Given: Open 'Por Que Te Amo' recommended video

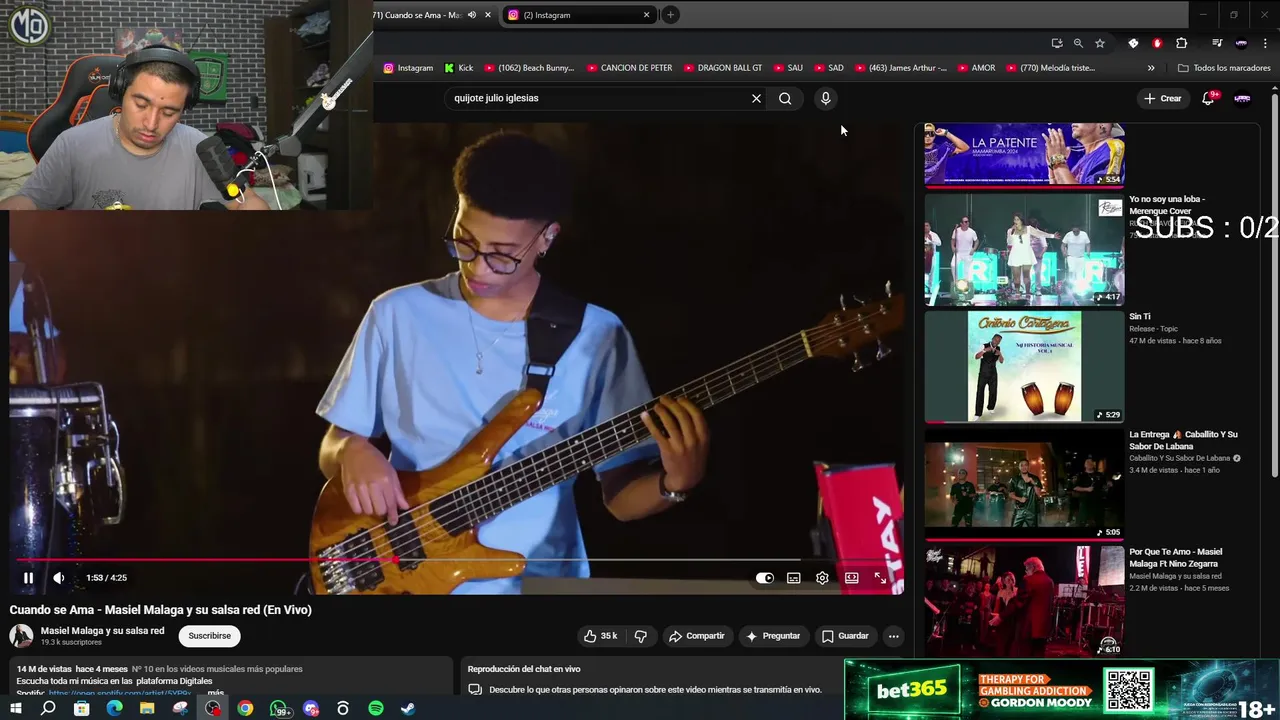Looking at the screenshot, I should click(x=1176, y=558).
